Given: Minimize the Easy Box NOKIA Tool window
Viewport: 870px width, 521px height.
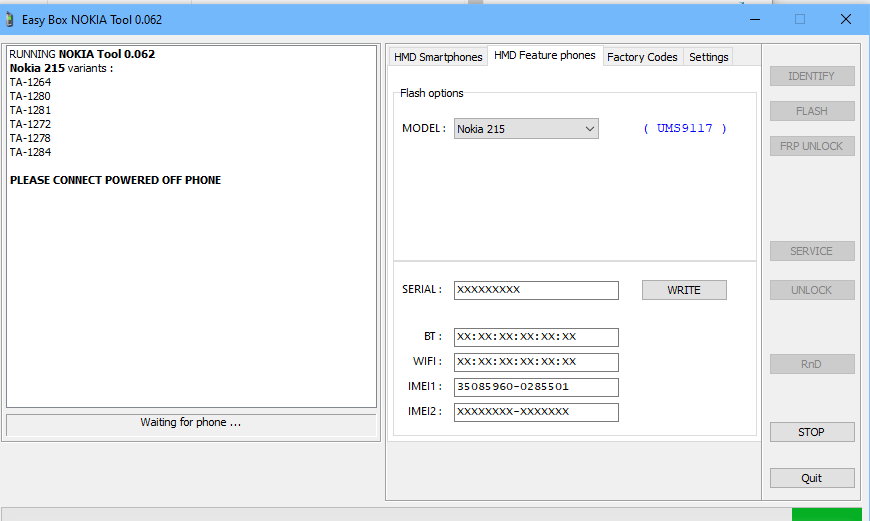Looking at the screenshot, I should (x=755, y=19).
